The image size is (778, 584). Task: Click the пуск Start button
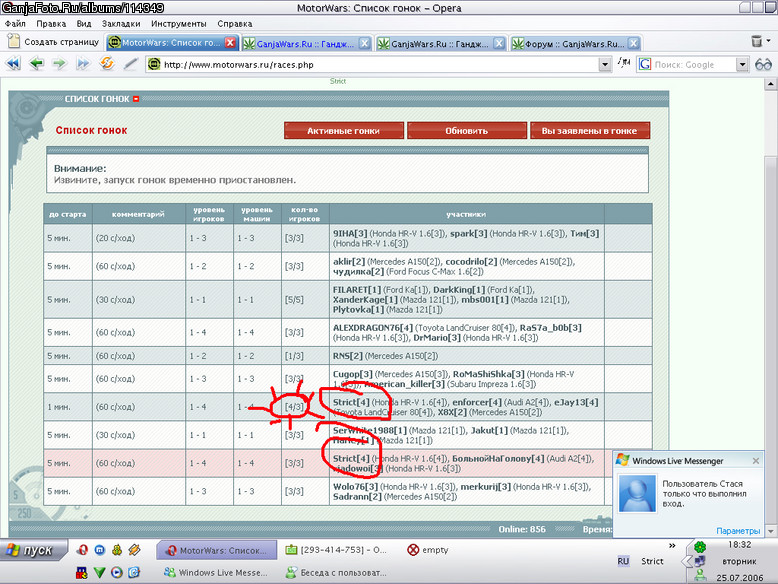coord(34,550)
